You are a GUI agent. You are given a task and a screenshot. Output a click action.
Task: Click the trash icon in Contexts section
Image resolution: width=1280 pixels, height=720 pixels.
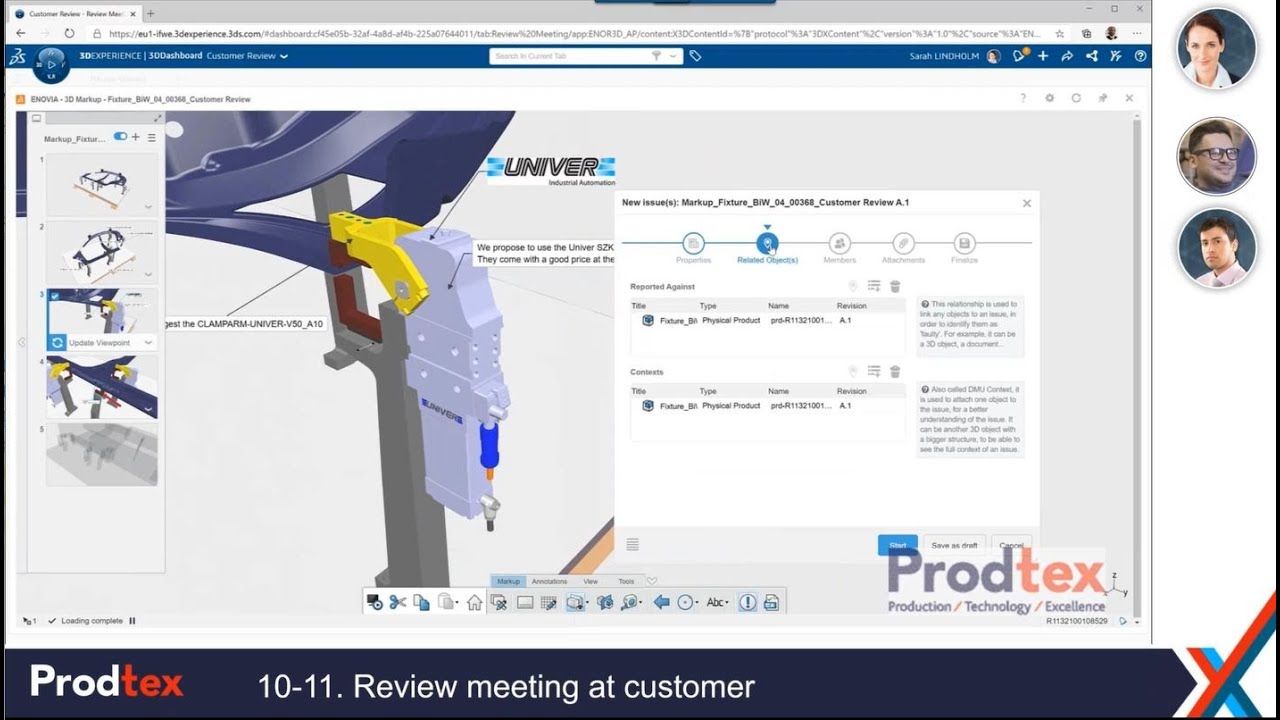point(895,372)
